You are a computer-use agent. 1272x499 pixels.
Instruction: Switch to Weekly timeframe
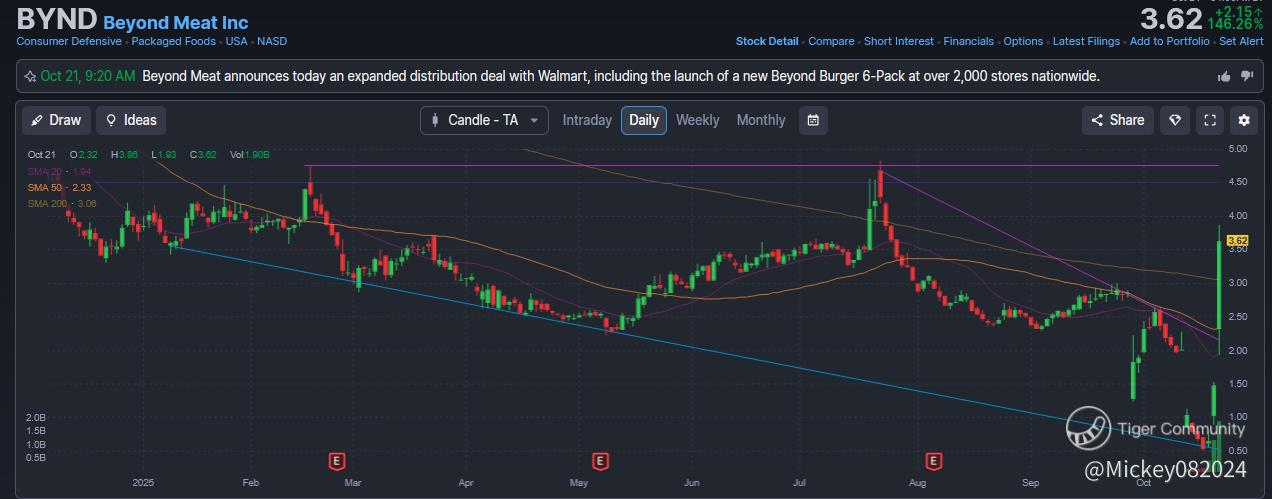(x=697, y=120)
